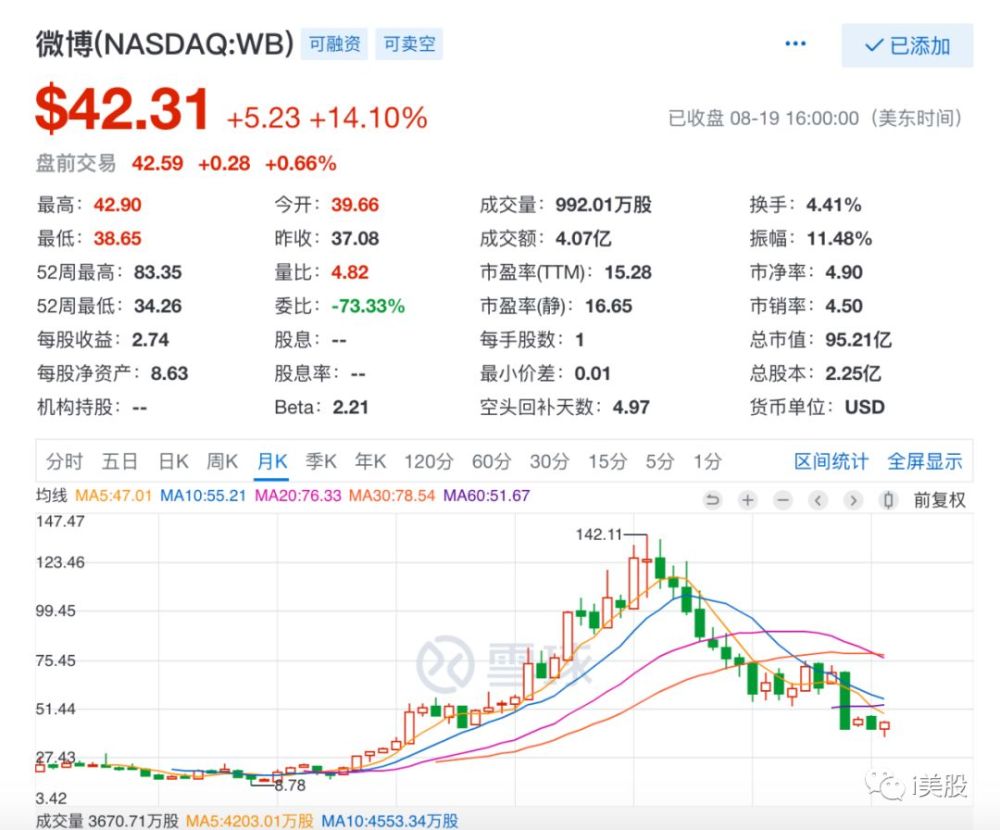Click the 成交量 value 992.01万股
This screenshot has width=1000, height=830.
[603, 205]
